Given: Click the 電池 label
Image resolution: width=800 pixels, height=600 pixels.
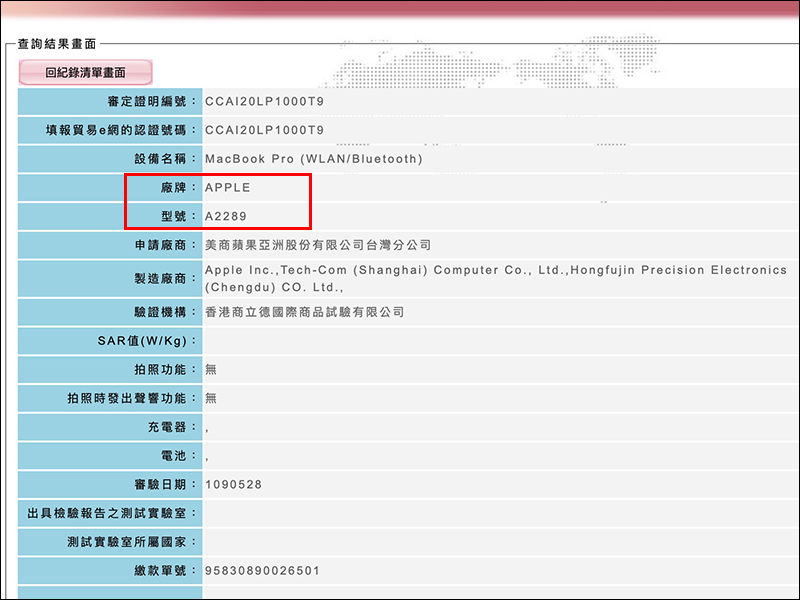Looking at the screenshot, I should coord(179,456).
